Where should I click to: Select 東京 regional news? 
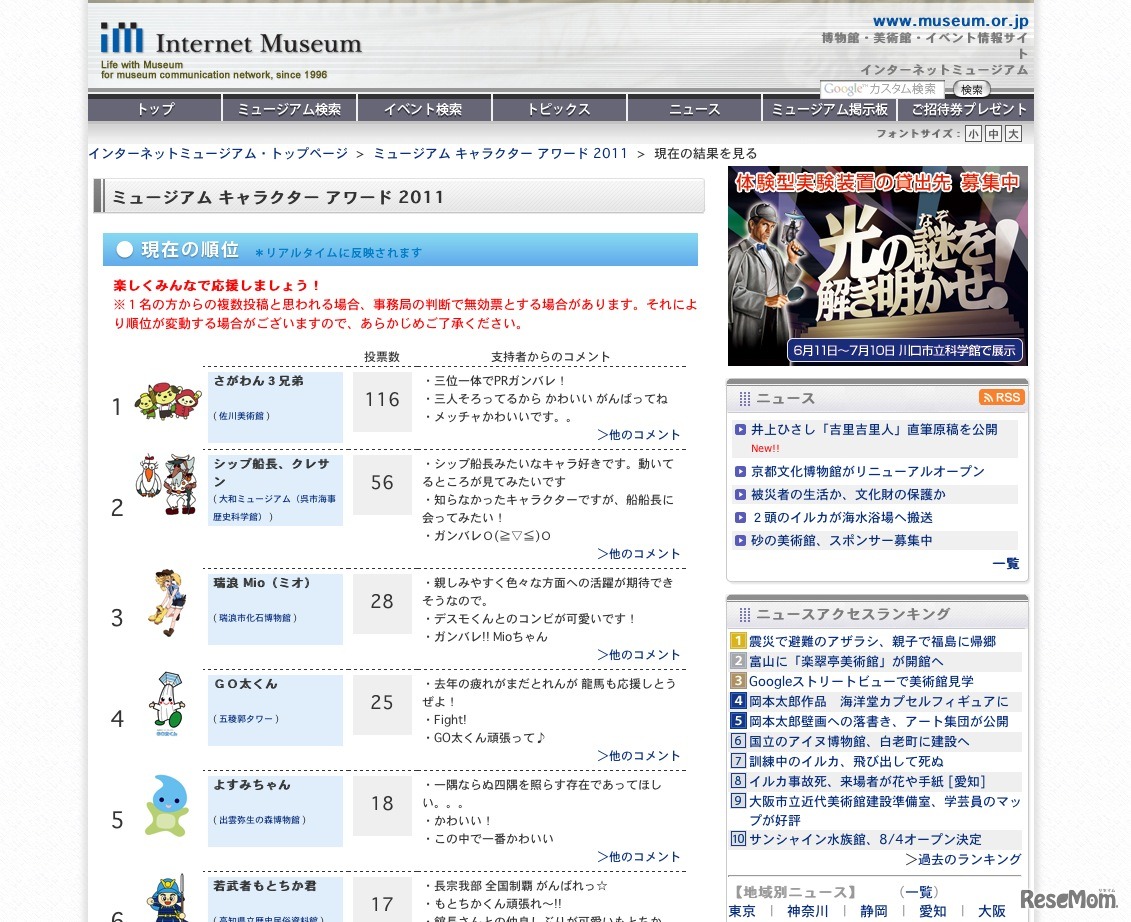(x=742, y=911)
